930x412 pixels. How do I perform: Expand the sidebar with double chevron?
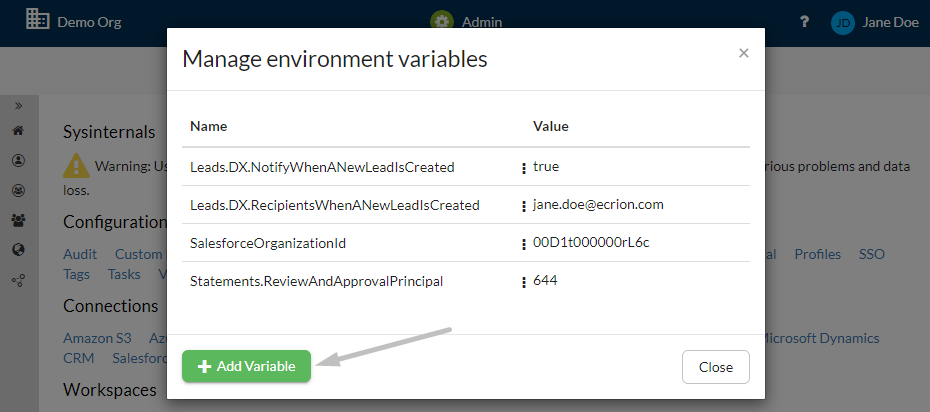click(18, 106)
